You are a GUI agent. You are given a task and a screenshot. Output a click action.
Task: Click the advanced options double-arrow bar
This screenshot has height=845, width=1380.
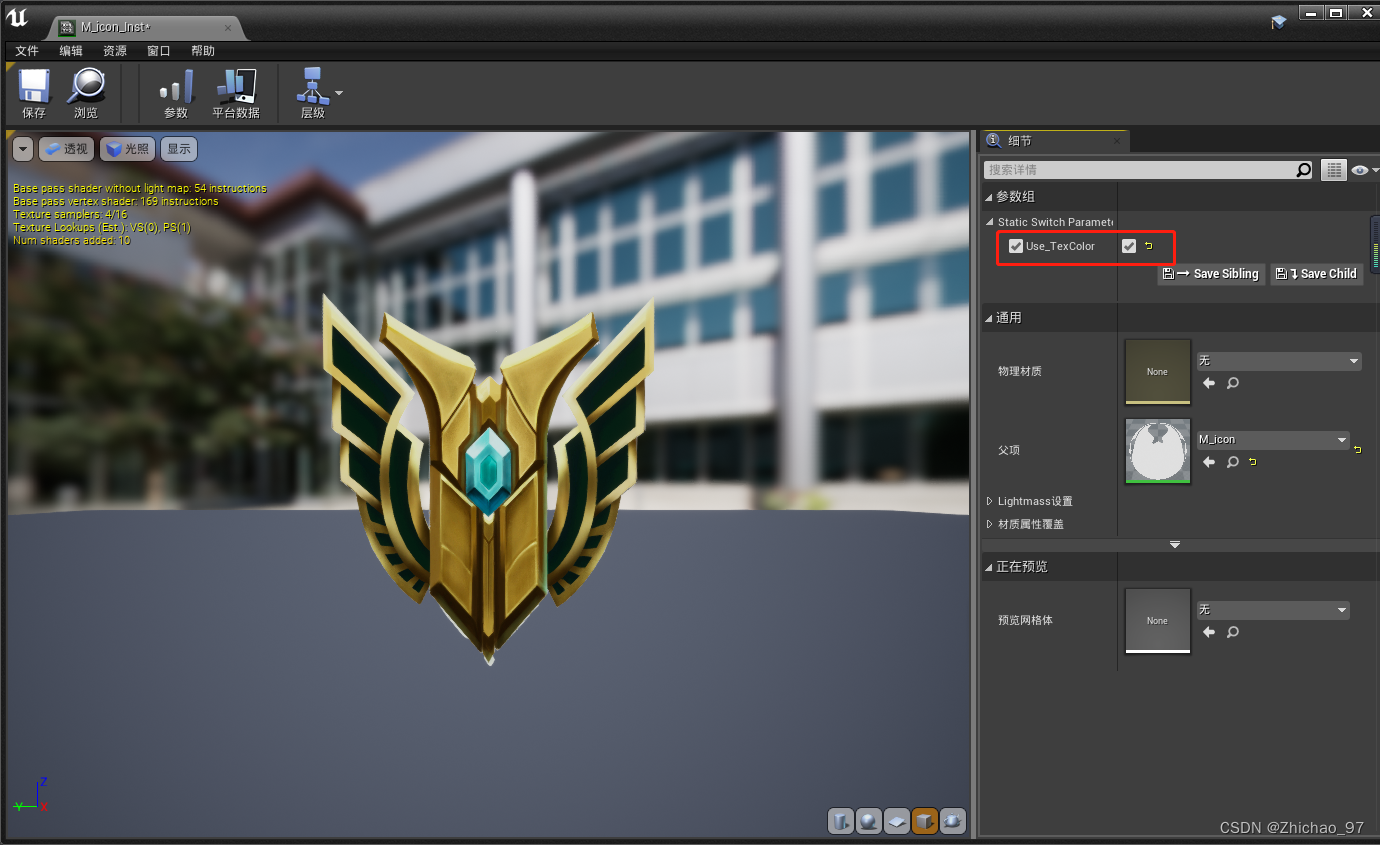point(1175,545)
